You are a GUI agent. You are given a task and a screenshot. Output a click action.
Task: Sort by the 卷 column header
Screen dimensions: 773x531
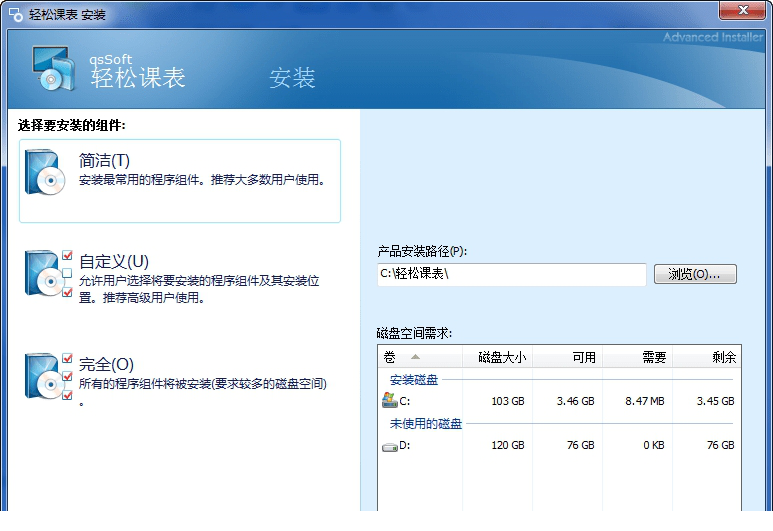pos(420,356)
